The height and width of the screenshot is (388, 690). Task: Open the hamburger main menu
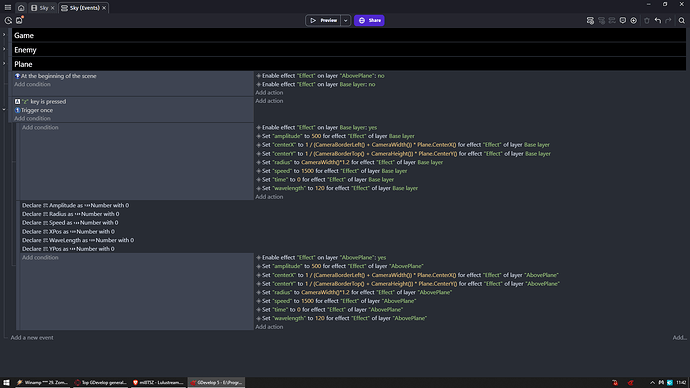pyautogui.click(x=8, y=7)
